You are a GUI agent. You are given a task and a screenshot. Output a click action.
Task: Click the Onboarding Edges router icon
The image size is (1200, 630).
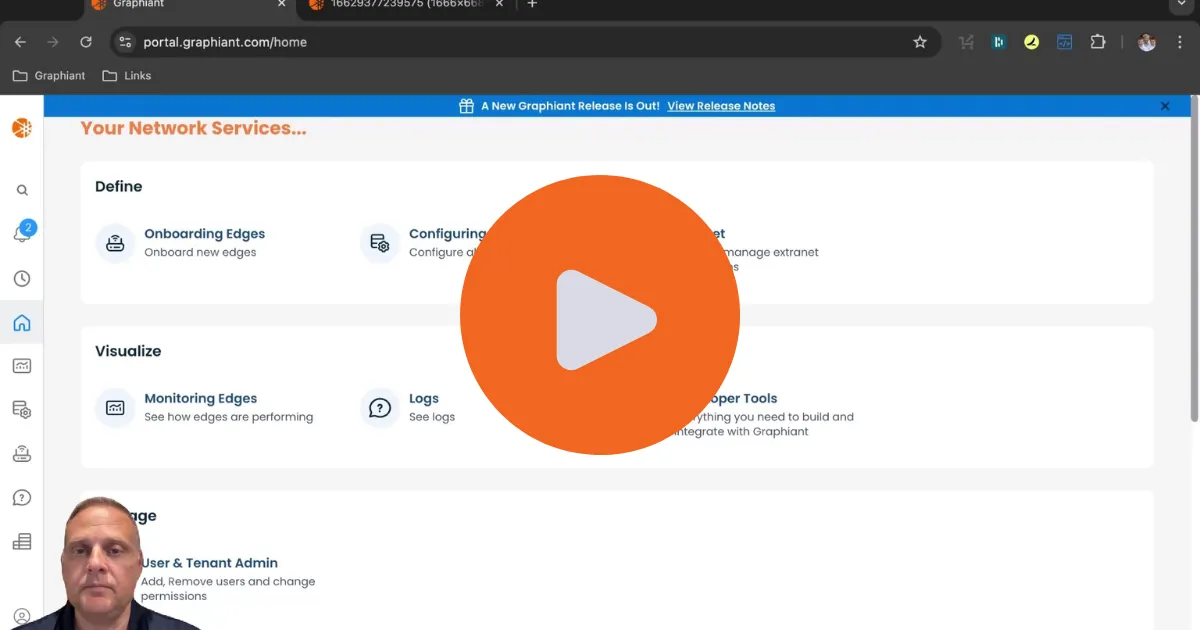pyautogui.click(x=115, y=243)
